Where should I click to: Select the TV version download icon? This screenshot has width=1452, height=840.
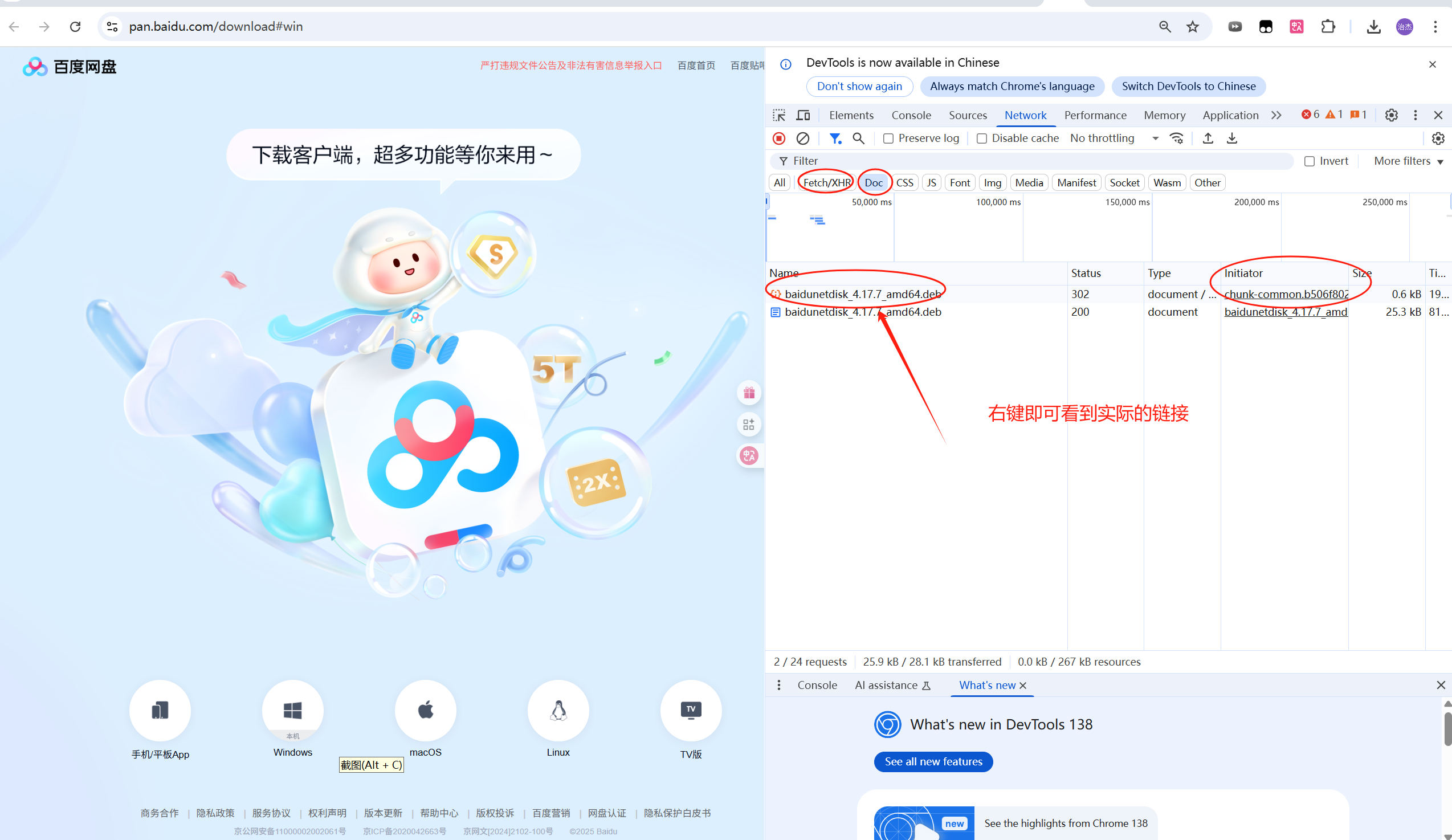point(691,711)
